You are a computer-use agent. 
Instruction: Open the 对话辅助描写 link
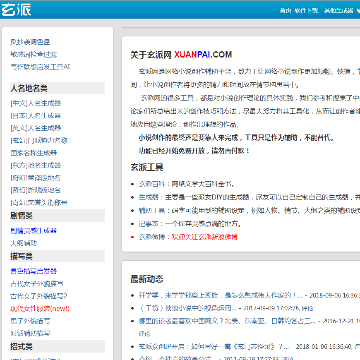point(30,333)
